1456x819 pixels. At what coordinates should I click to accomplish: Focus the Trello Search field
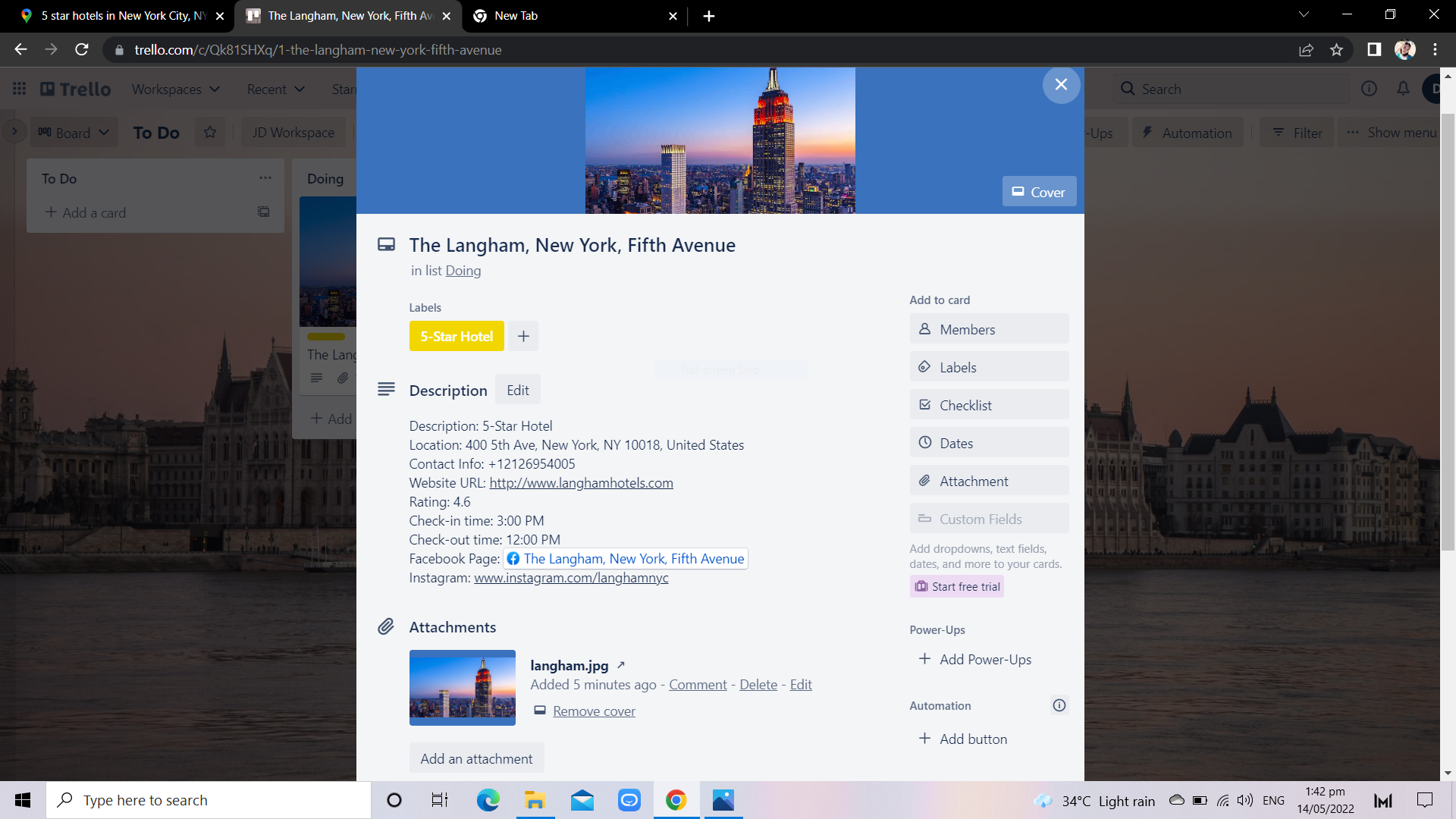(1230, 89)
